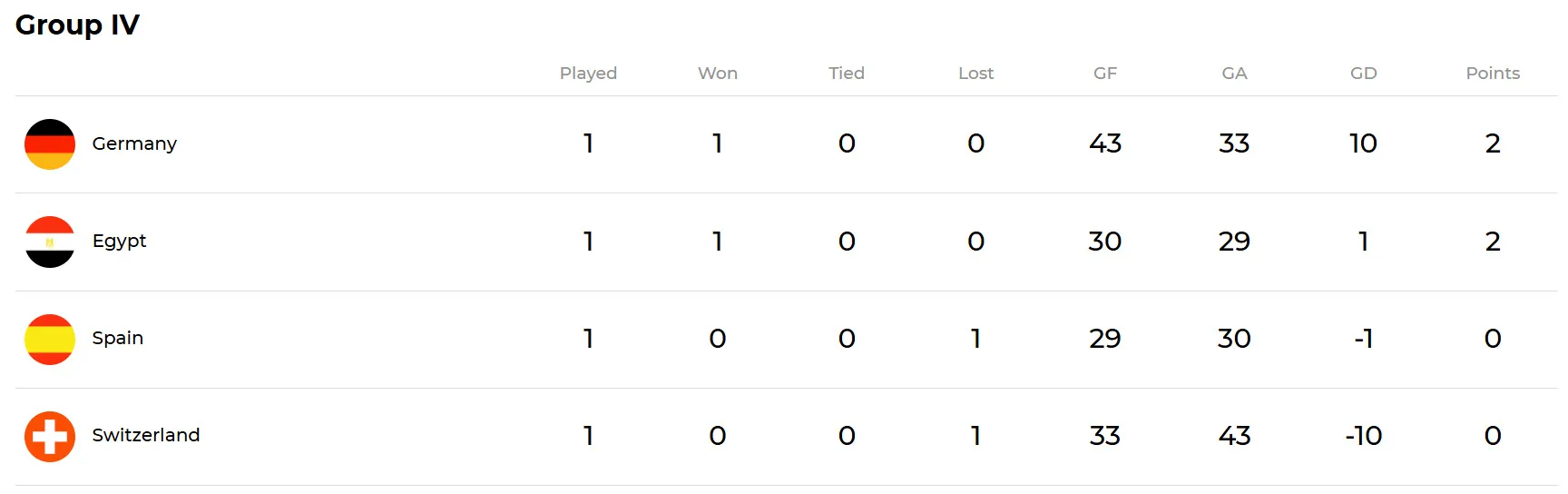Click Spain's goal difference value -1

click(1363, 339)
